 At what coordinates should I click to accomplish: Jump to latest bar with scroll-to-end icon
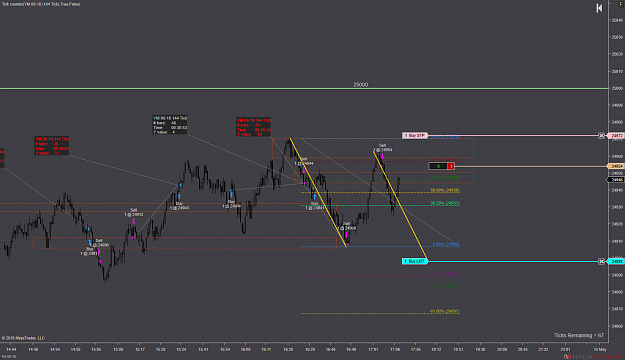(599, 8)
